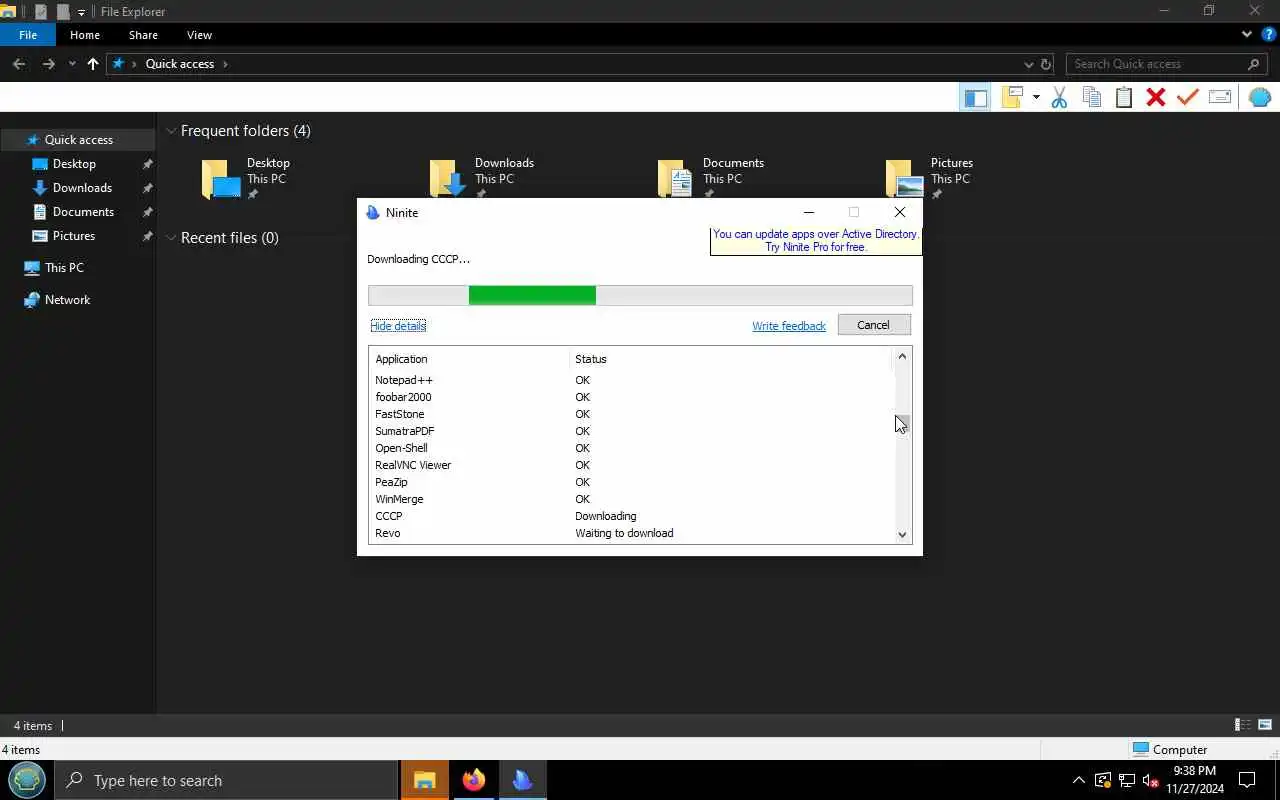Click the Paste clipboard icon
The width and height of the screenshot is (1280, 800).
tap(1124, 97)
